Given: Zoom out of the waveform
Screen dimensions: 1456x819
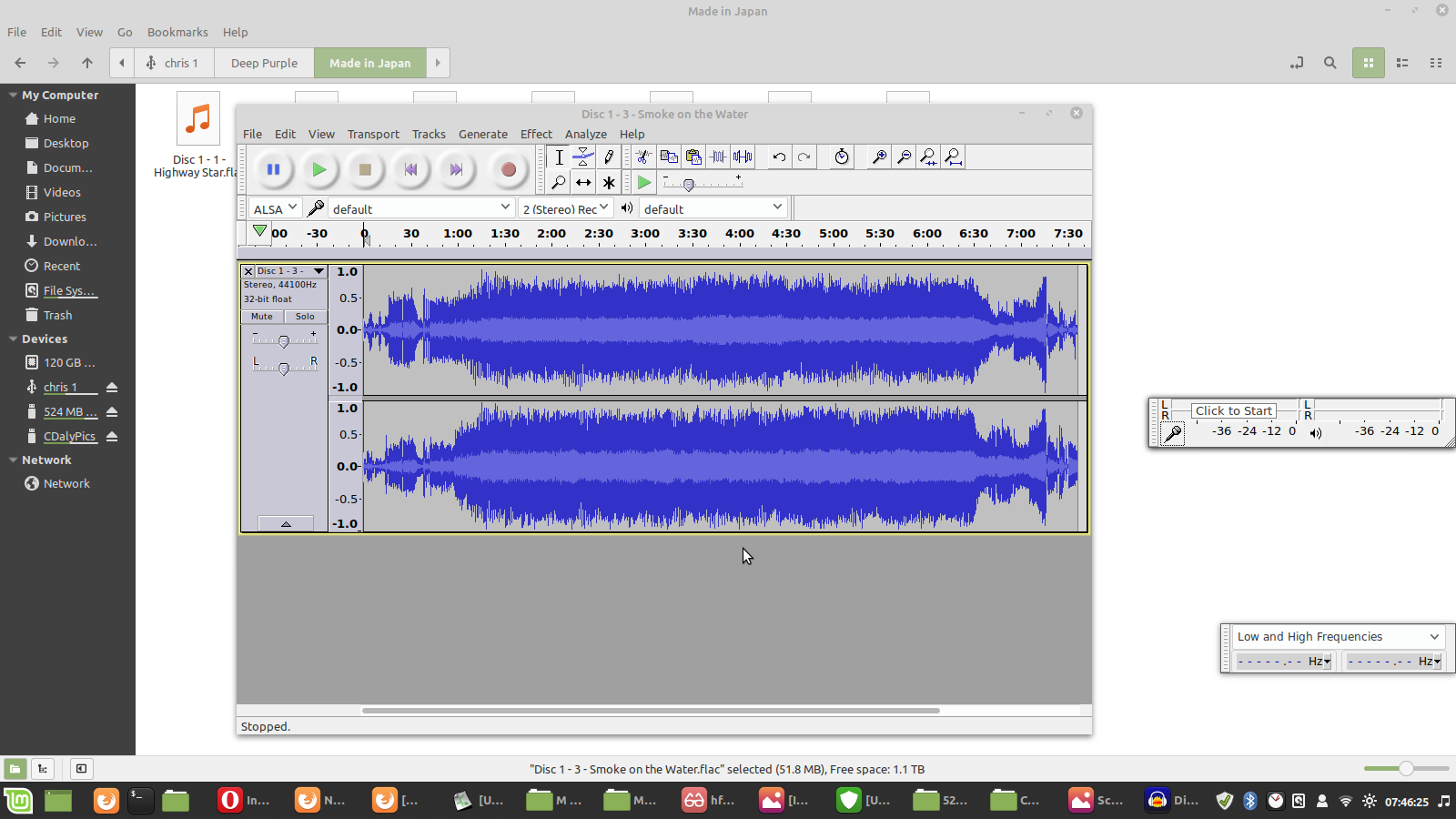Looking at the screenshot, I should pyautogui.click(x=904, y=157).
